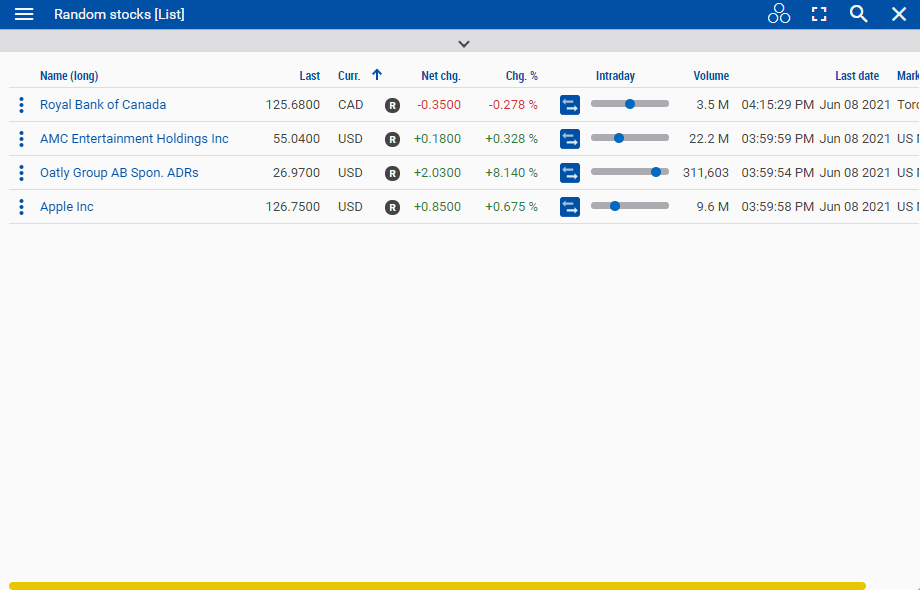The image size is (920, 590).
Task: Click the R badge in Oatly Group row
Action: point(393,174)
